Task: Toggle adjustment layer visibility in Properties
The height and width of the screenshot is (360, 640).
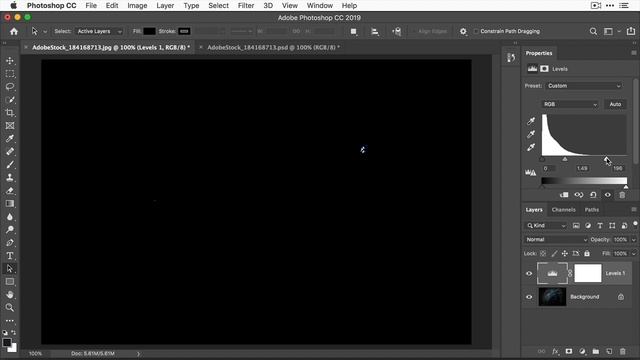Action: click(x=608, y=195)
